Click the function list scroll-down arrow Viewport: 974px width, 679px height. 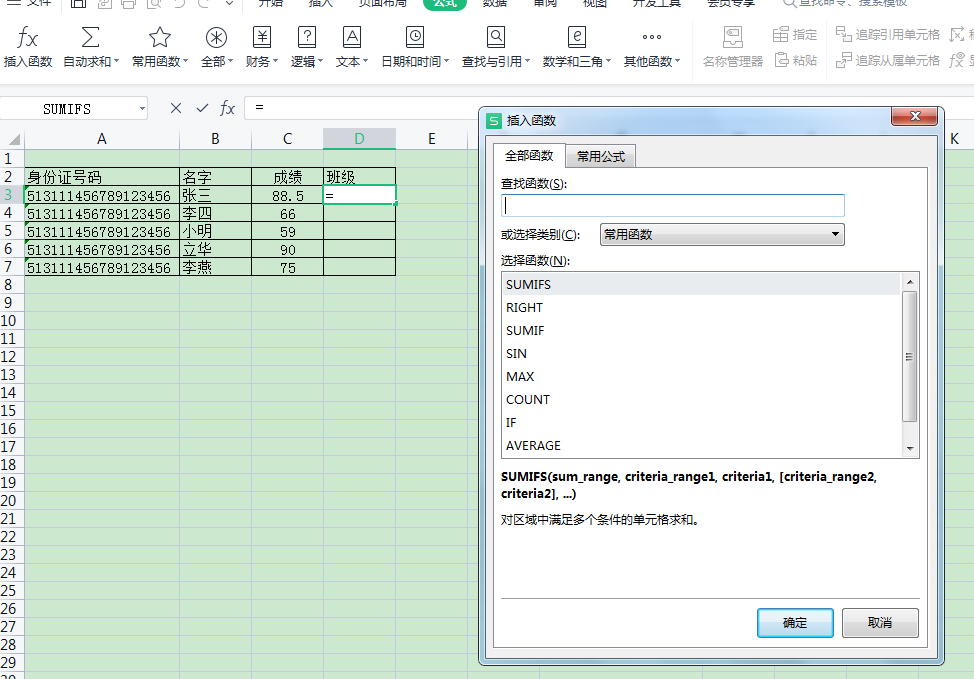coord(910,449)
